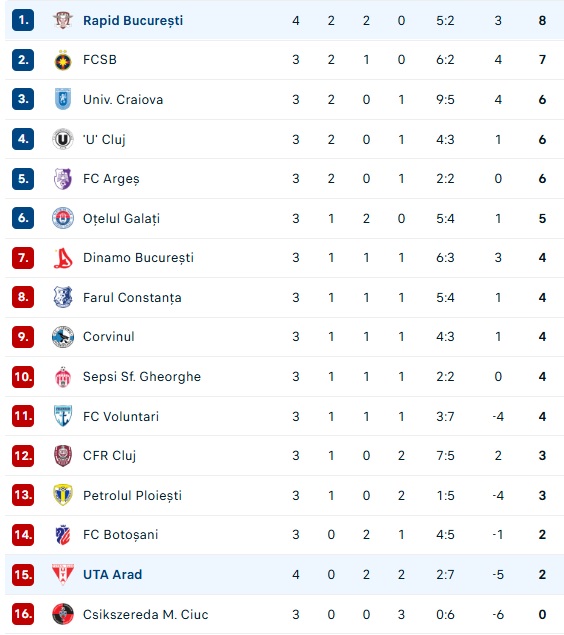The image size is (564, 635).
Task: Select the FC Botoșani row name
Action: click(121, 535)
